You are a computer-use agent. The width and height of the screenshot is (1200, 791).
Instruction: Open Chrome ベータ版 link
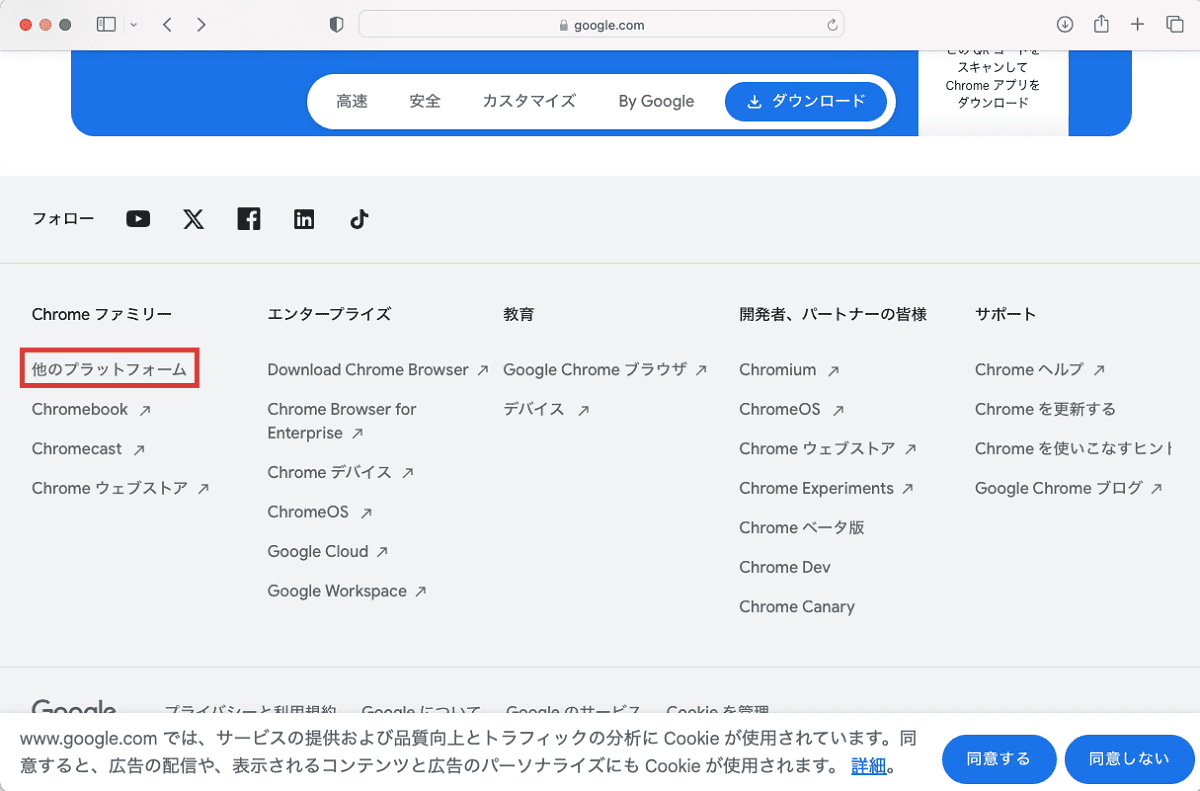(802, 527)
